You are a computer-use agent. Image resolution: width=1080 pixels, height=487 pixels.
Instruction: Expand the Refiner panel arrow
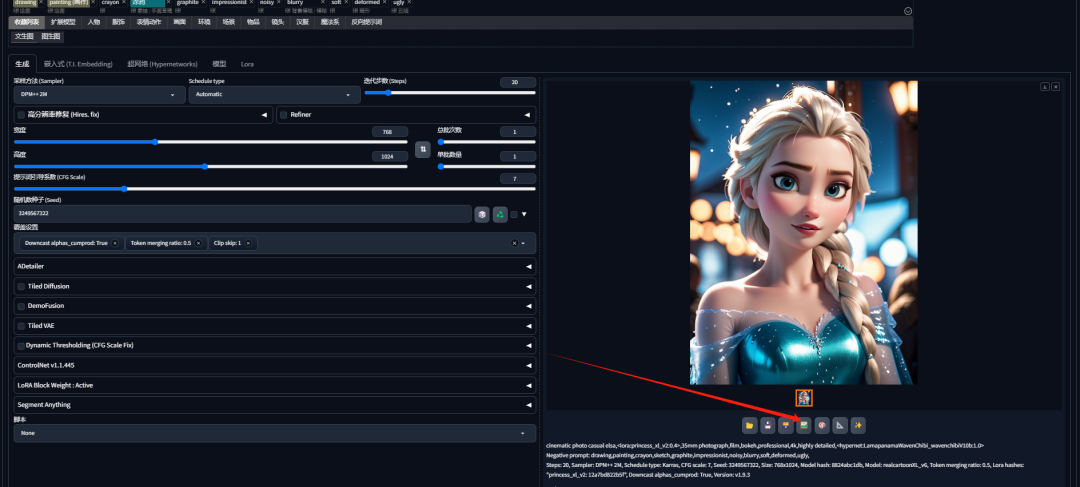point(527,115)
